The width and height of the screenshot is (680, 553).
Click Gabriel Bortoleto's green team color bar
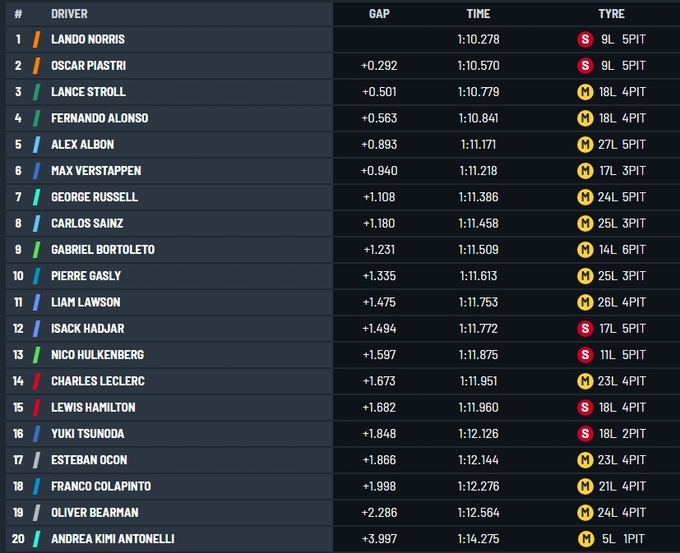point(36,250)
